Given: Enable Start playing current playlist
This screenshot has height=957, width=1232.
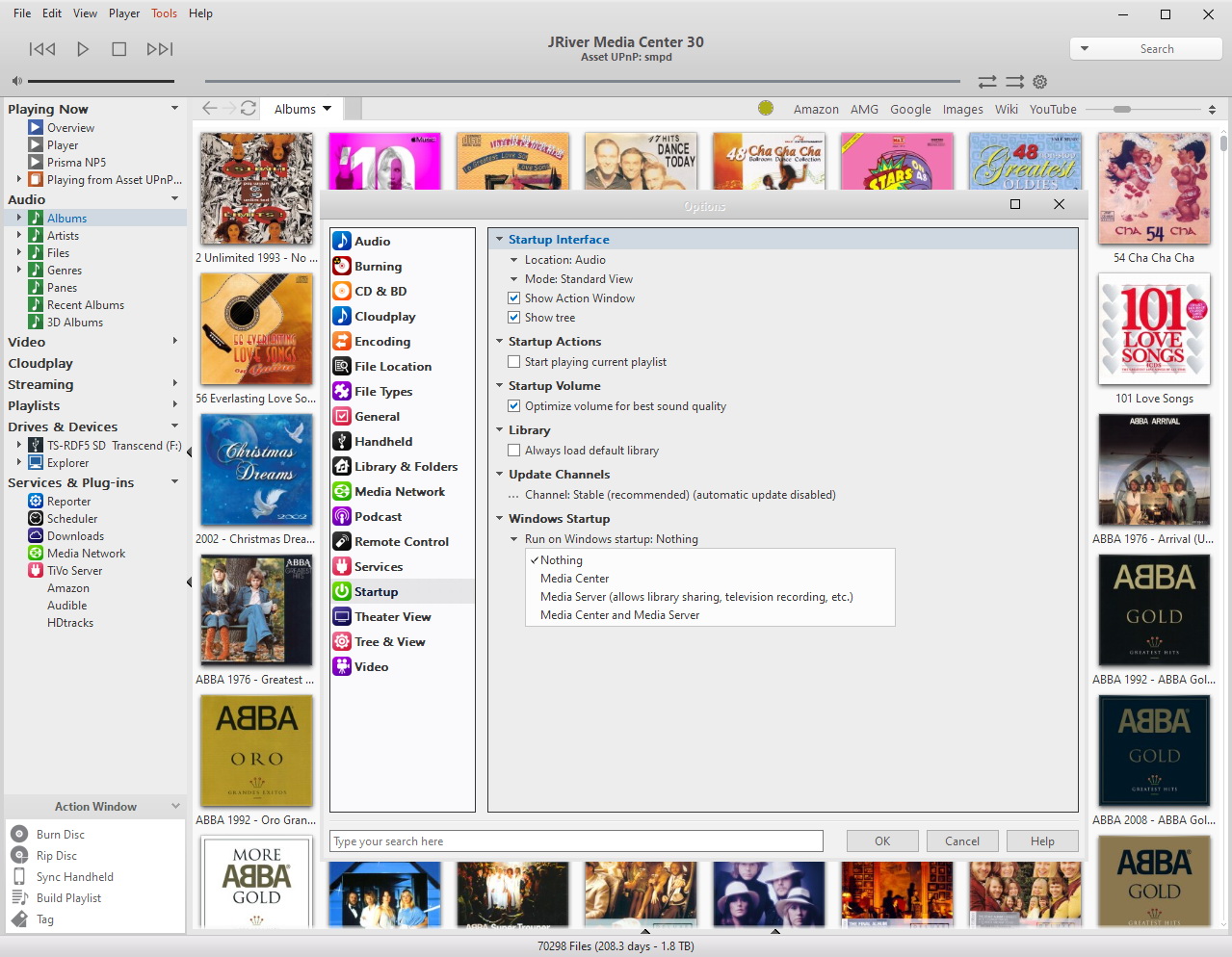Looking at the screenshot, I should [x=514, y=362].
